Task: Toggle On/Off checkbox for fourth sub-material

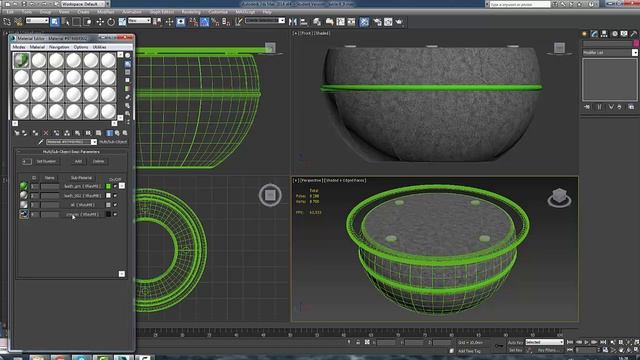Action: (x=116, y=214)
